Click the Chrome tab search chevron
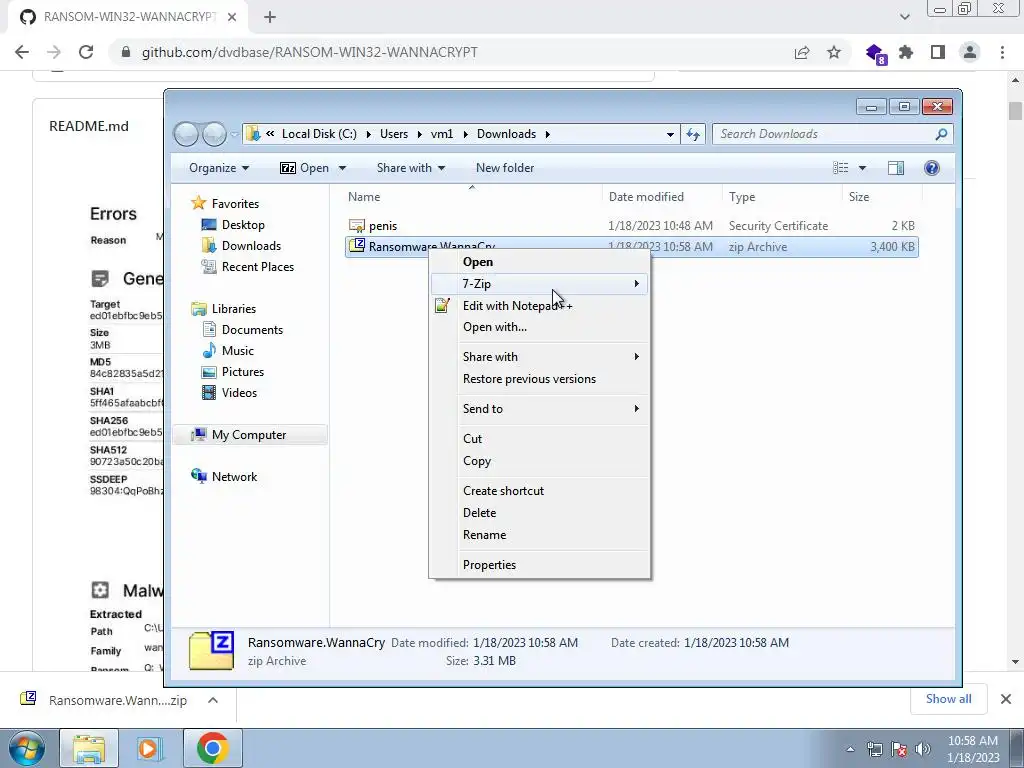 pos(904,17)
